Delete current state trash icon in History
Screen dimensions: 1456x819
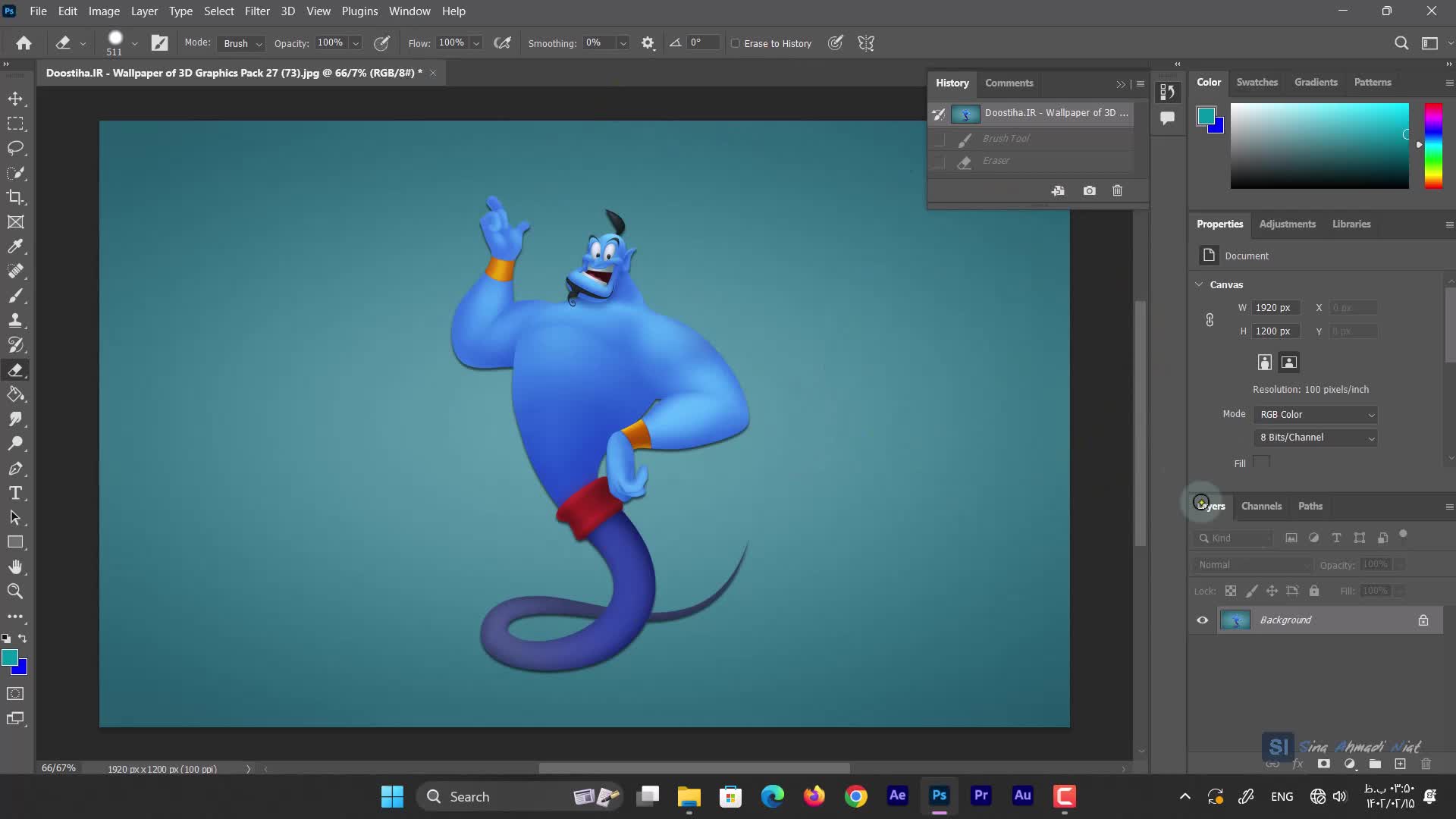click(x=1117, y=190)
